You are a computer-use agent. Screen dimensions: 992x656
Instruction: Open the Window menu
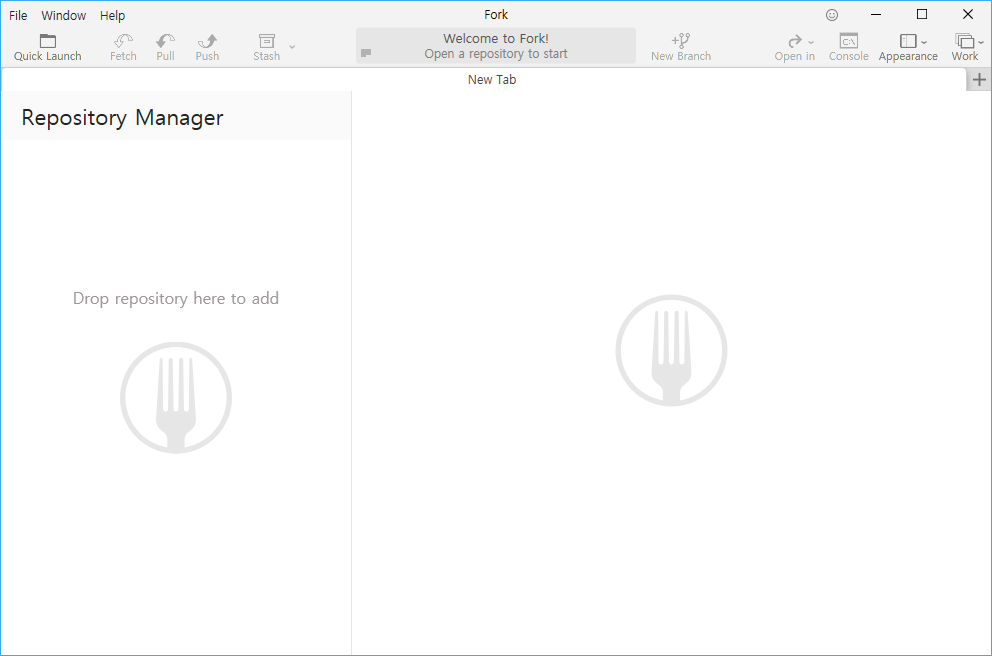[x=63, y=15]
